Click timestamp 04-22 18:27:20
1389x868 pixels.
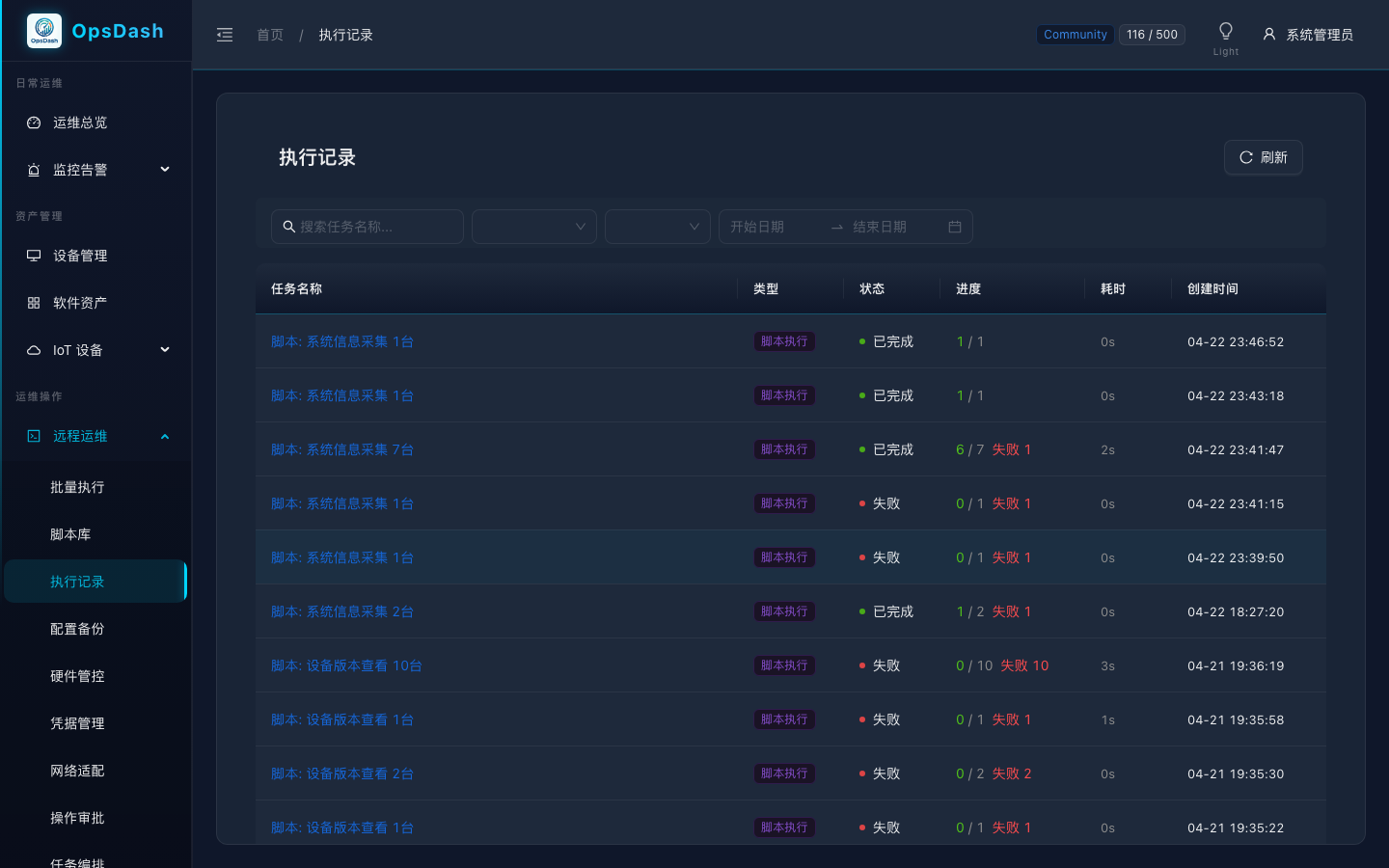pyautogui.click(x=1236, y=611)
